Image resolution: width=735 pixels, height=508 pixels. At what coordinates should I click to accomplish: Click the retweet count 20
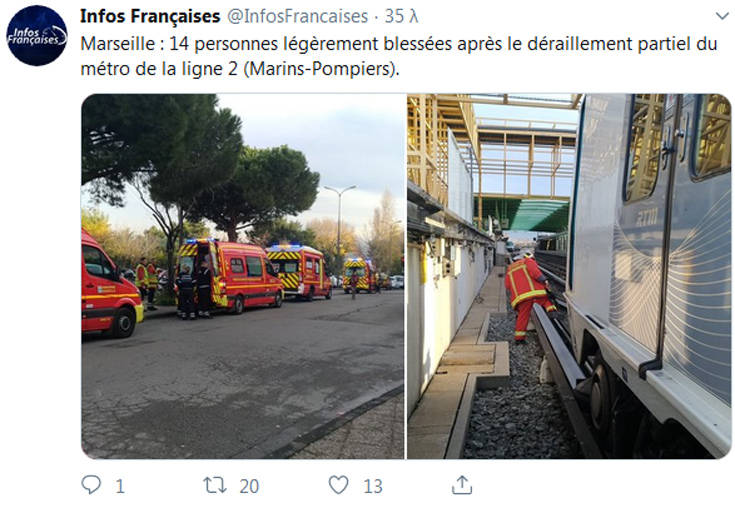coord(249,486)
